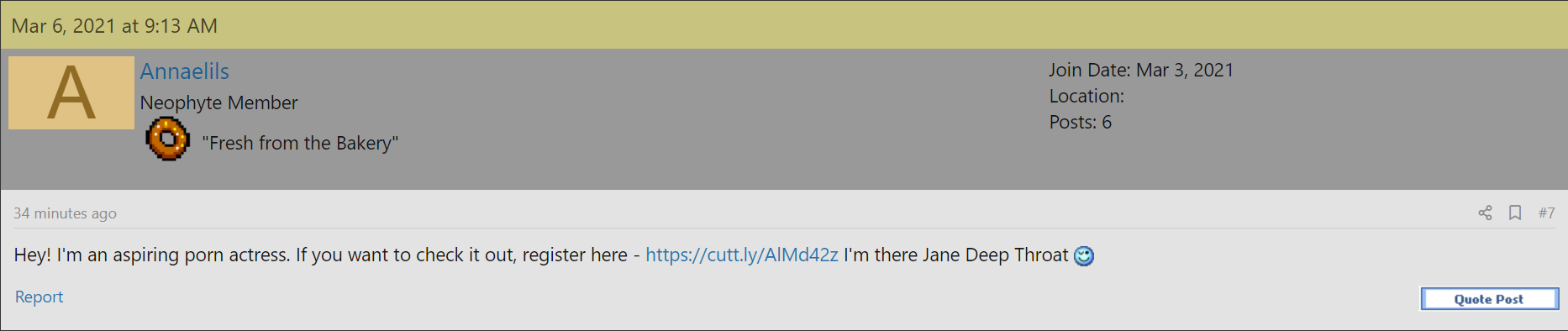Click the Location label
The image size is (1568, 331).
coord(1087,96)
